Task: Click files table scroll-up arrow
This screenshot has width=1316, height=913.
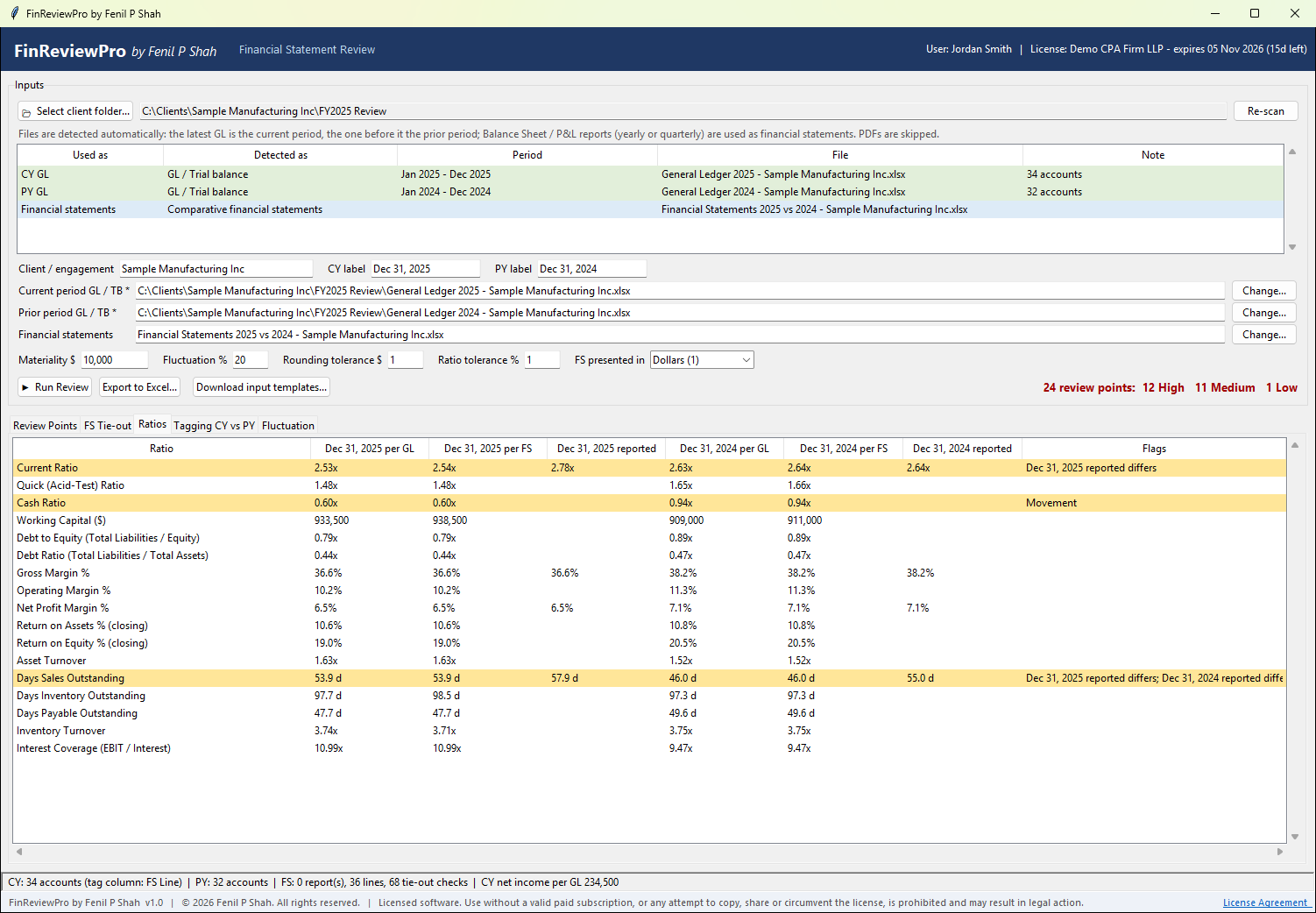Action: point(1292,152)
